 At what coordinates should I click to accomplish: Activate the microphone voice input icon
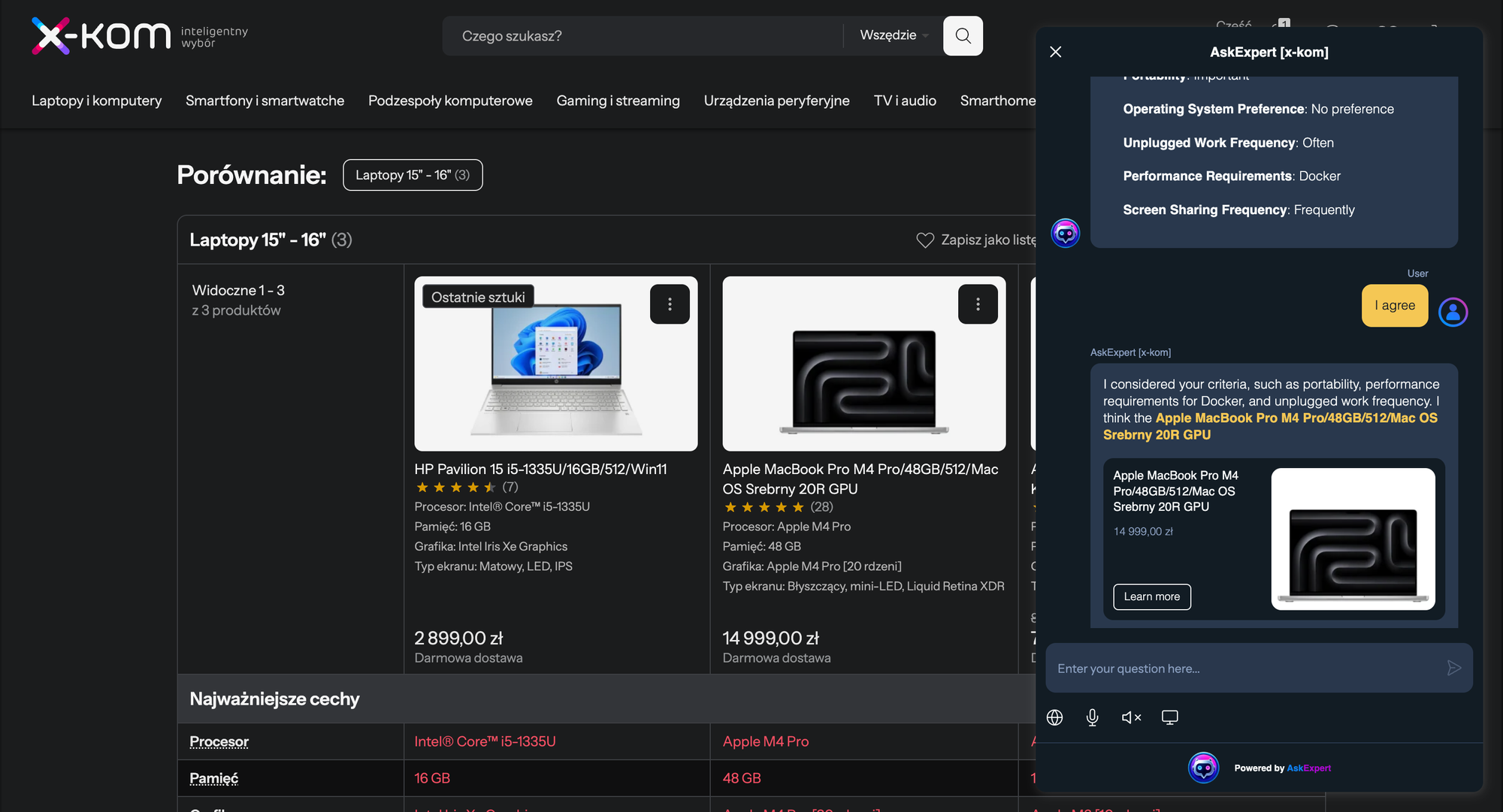[x=1093, y=717]
